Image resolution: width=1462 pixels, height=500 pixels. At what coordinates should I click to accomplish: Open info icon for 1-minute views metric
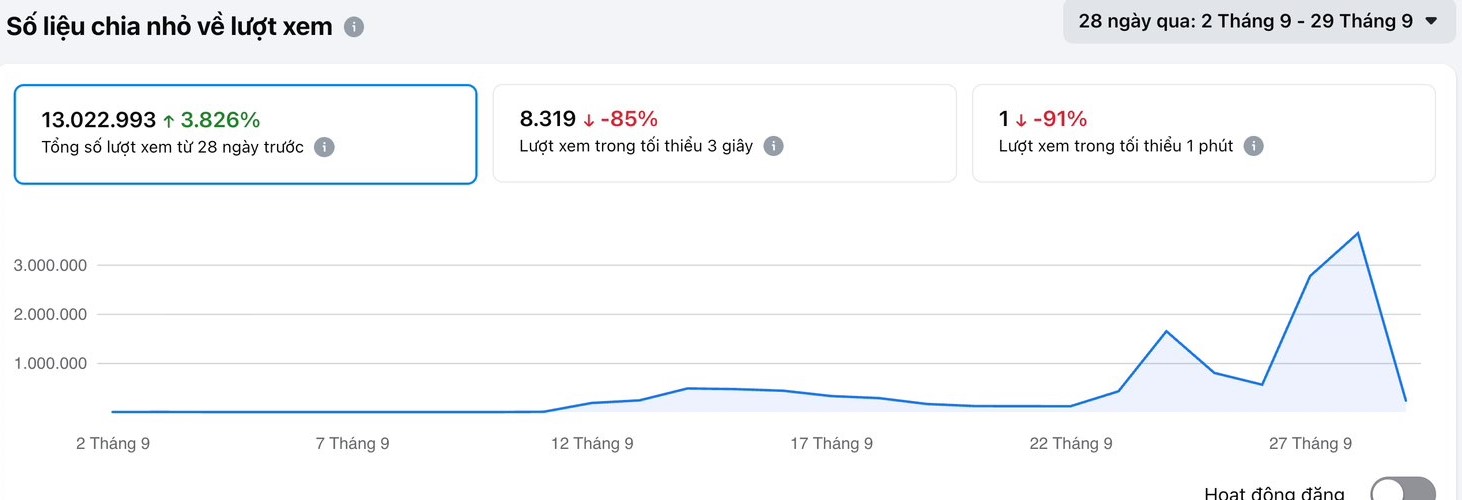coord(1253,146)
